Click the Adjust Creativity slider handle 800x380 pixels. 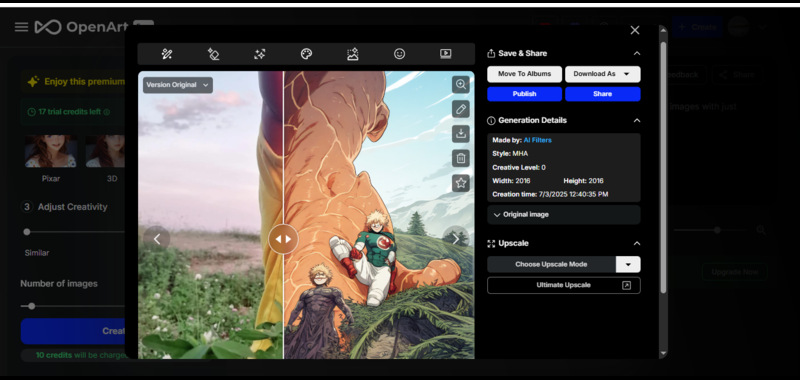(27, 232)
